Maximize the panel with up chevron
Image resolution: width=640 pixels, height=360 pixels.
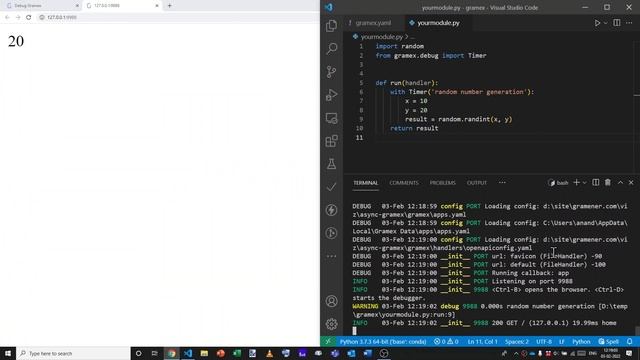(x=620, y=182)
